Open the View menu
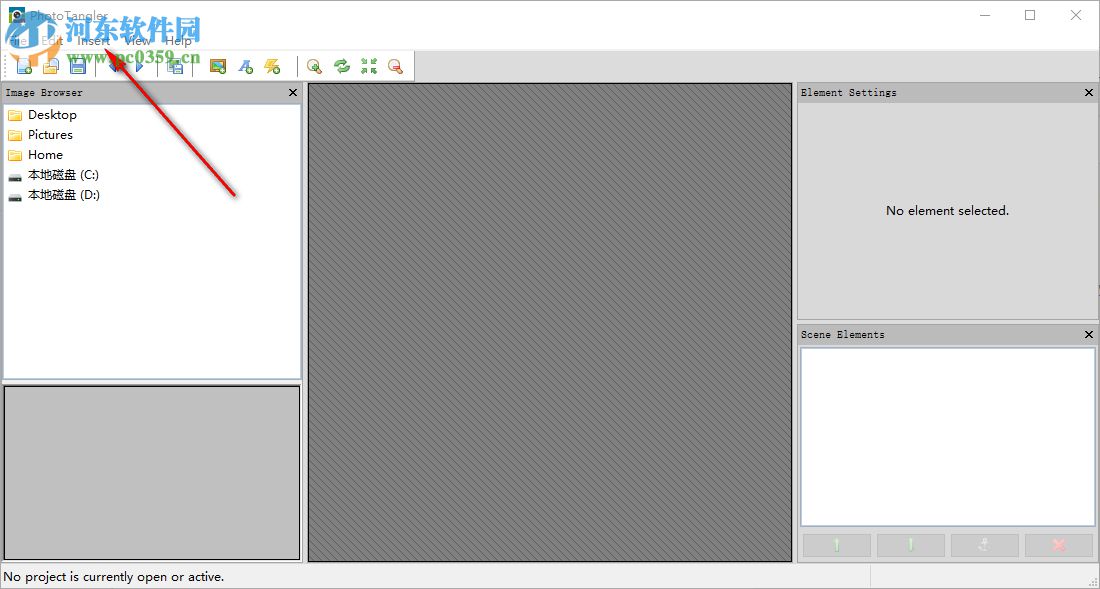This screenshot has width=1100, height=589. [136, 40]
